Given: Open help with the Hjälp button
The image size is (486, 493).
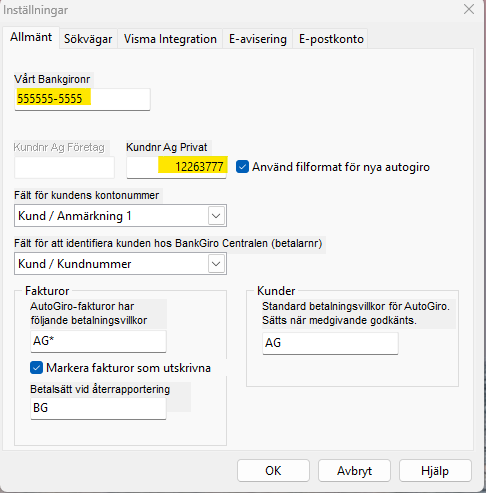Looking at the screenshot, I should (435, 471).
